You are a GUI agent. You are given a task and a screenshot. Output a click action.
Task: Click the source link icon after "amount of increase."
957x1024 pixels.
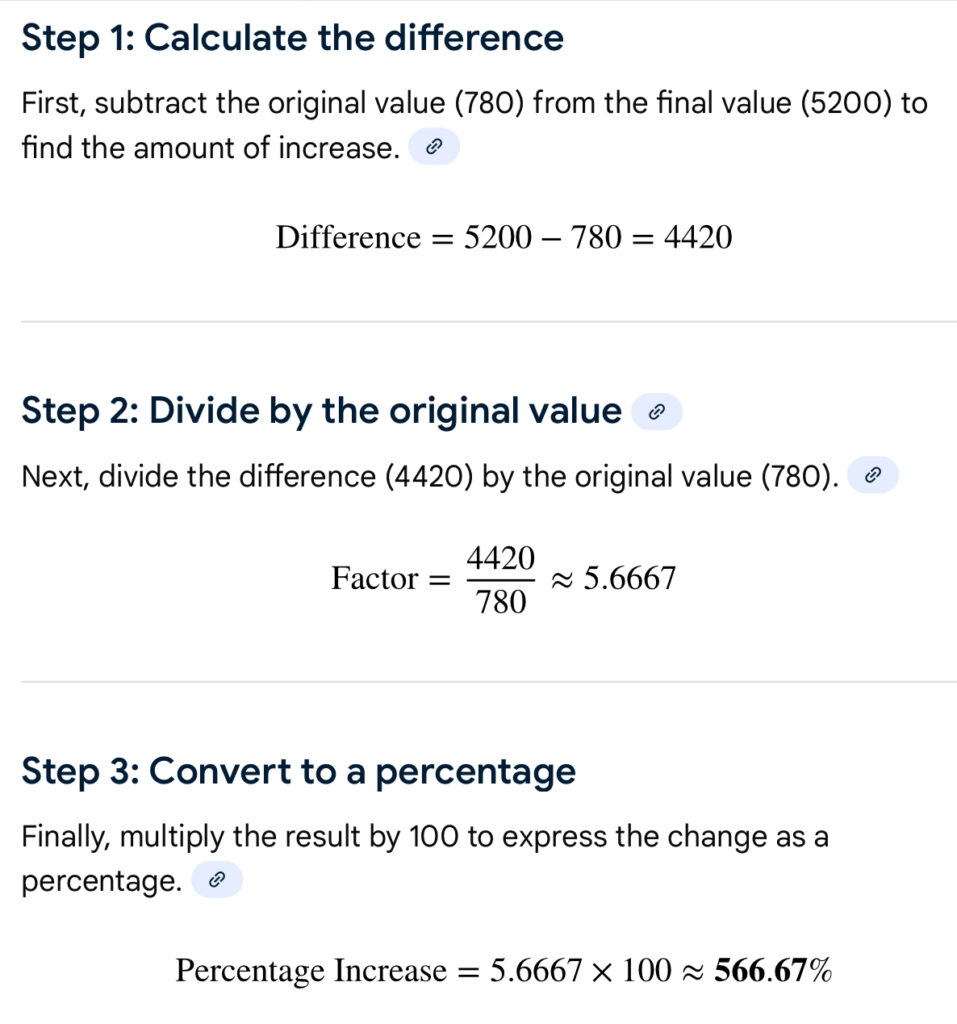(x=433, y=149)
